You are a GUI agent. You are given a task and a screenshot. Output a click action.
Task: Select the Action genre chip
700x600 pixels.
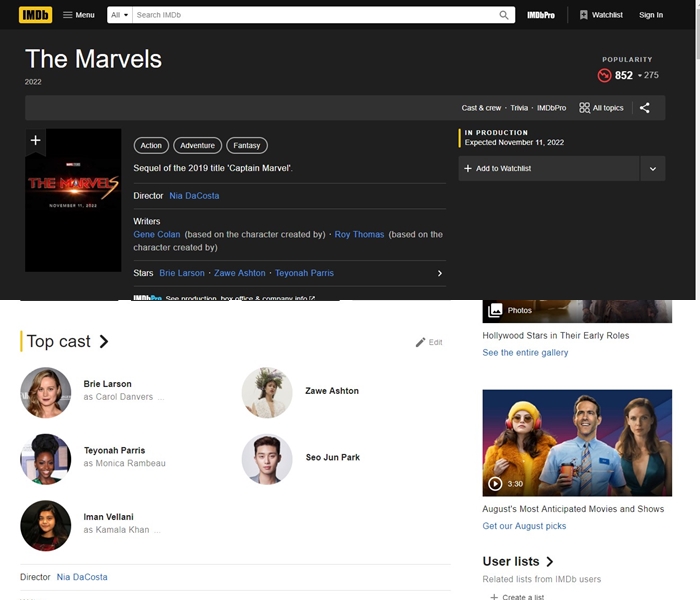(x=151, y=146)
